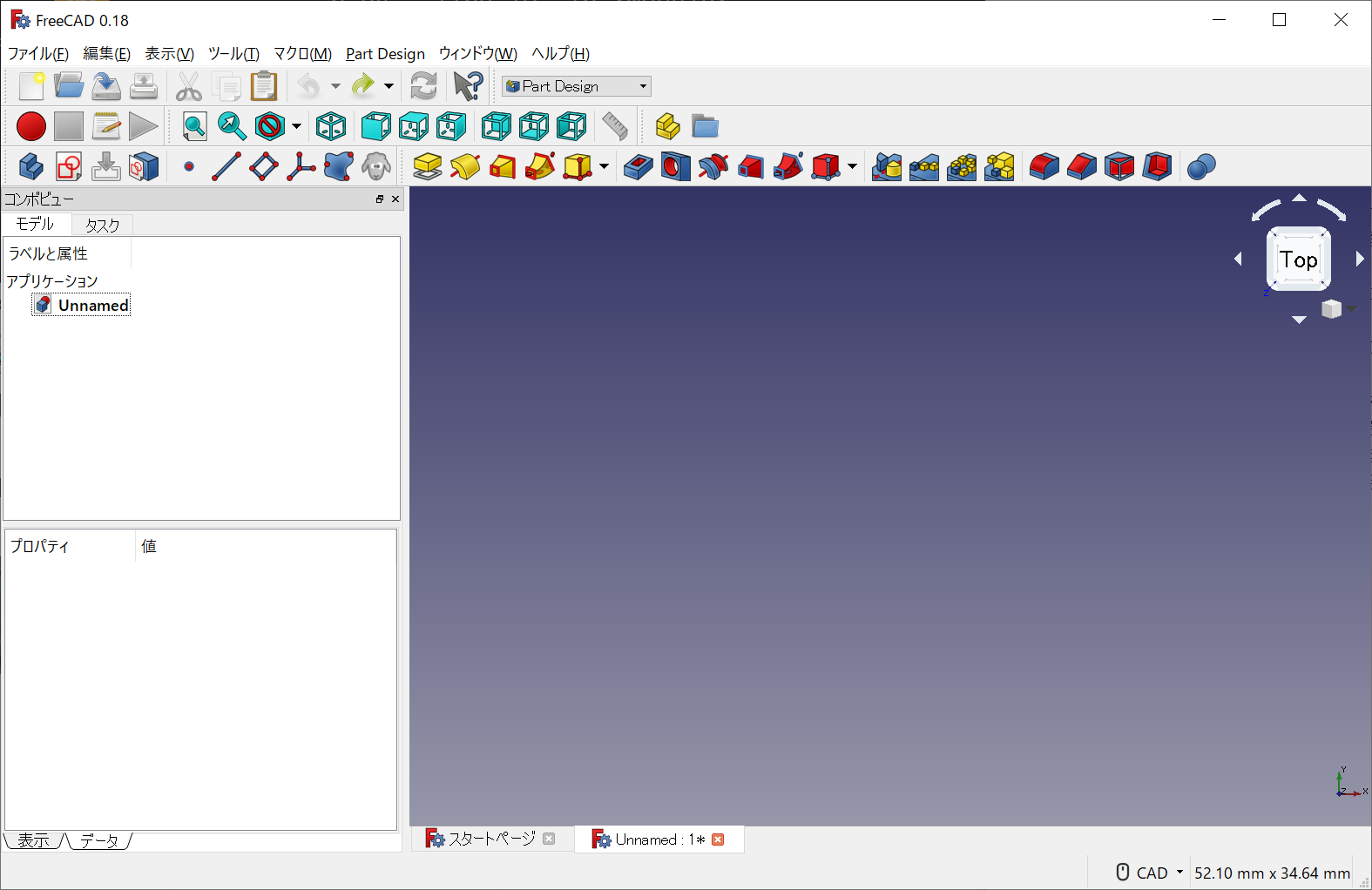Select the Pad extrude tool

[428, 166]
